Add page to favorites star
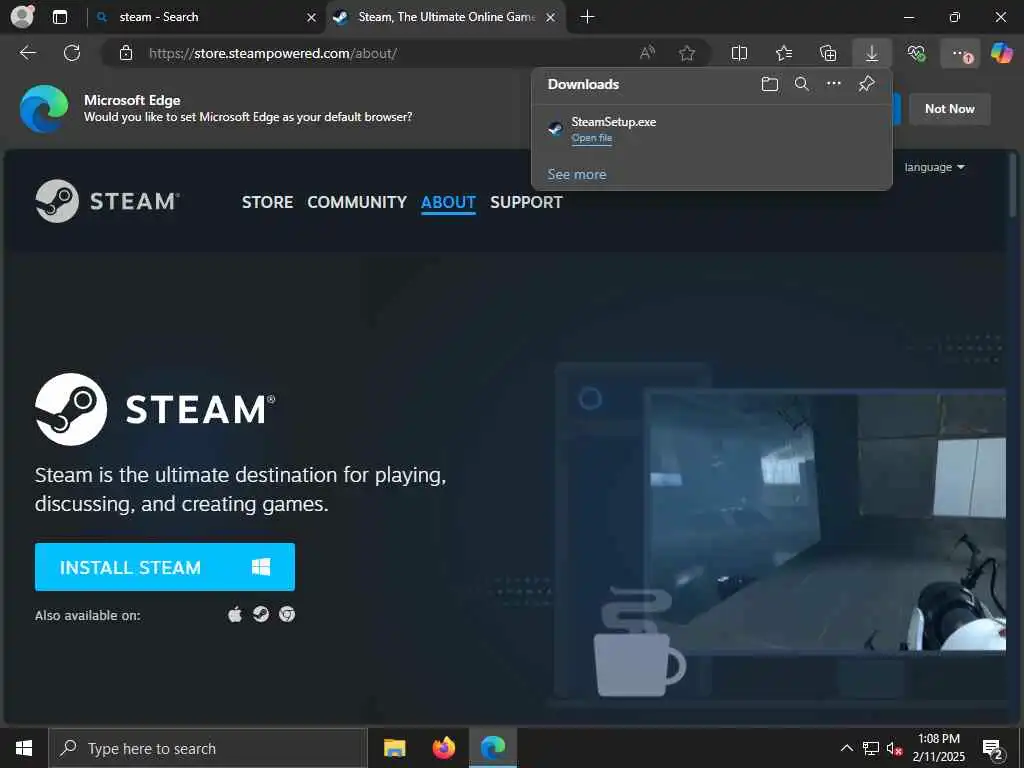Image resolution: width=1024 pixels, height=768 pixels. click(x=686, y=53)
